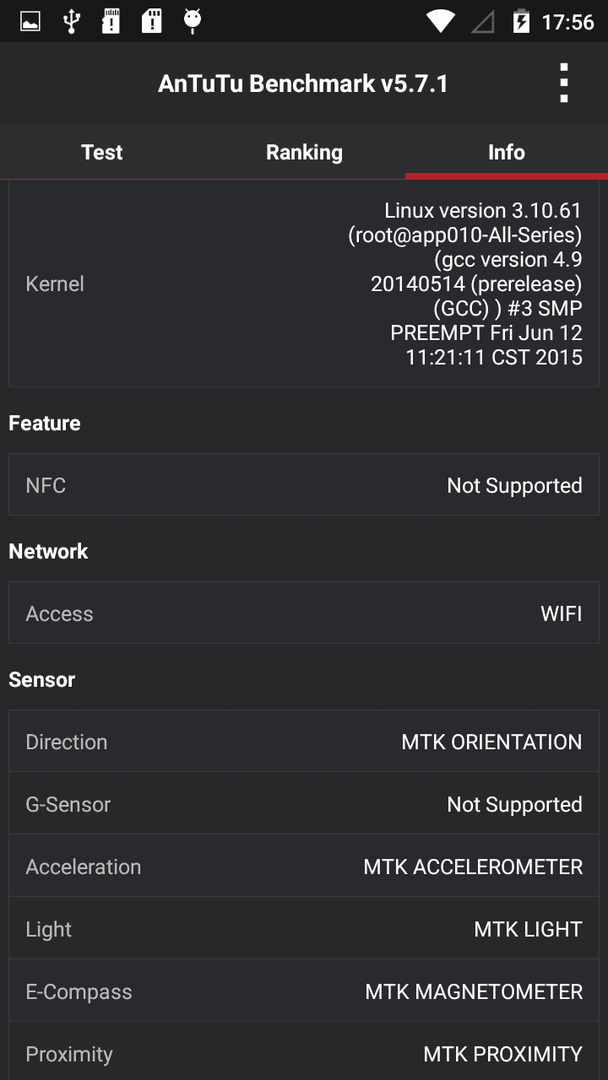The image size is (608, 1080).
Task: Tap the clock showing 17:56
Action: 567,22
